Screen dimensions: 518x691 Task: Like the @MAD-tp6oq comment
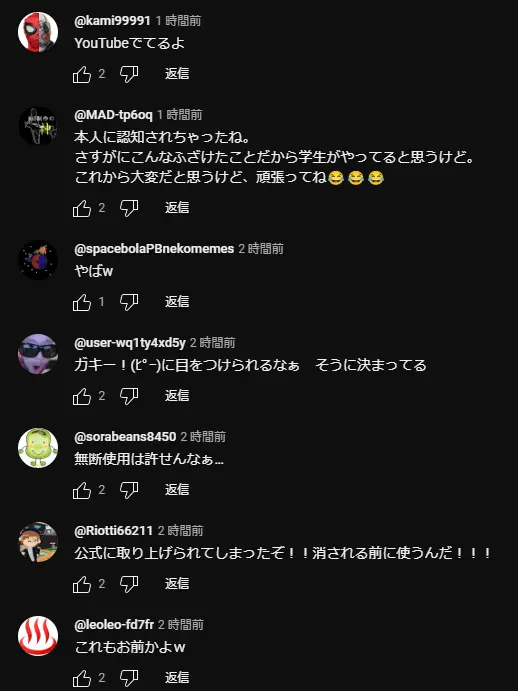pyautogui.click(x=82, y=208)
